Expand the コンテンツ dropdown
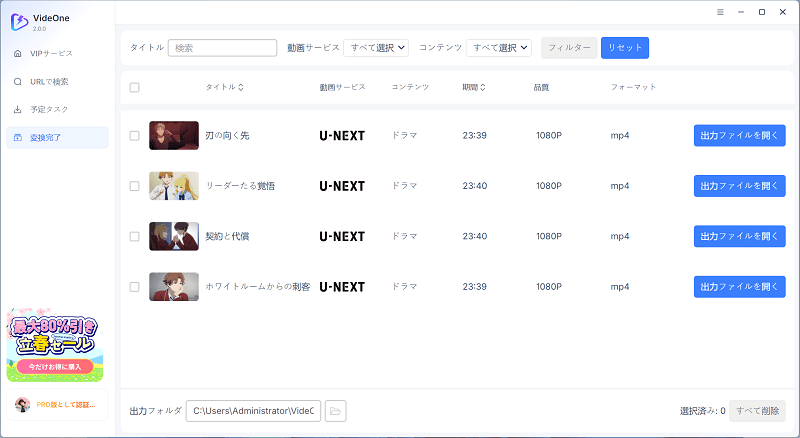 coord(498,48)
